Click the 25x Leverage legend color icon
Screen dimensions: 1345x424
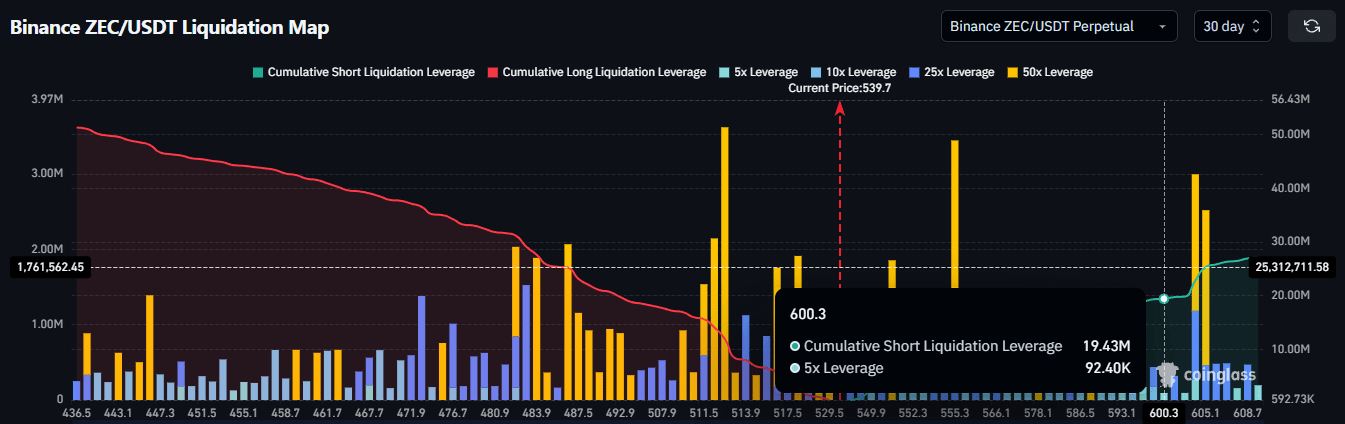pyautogui.click(x=914, y=72)
